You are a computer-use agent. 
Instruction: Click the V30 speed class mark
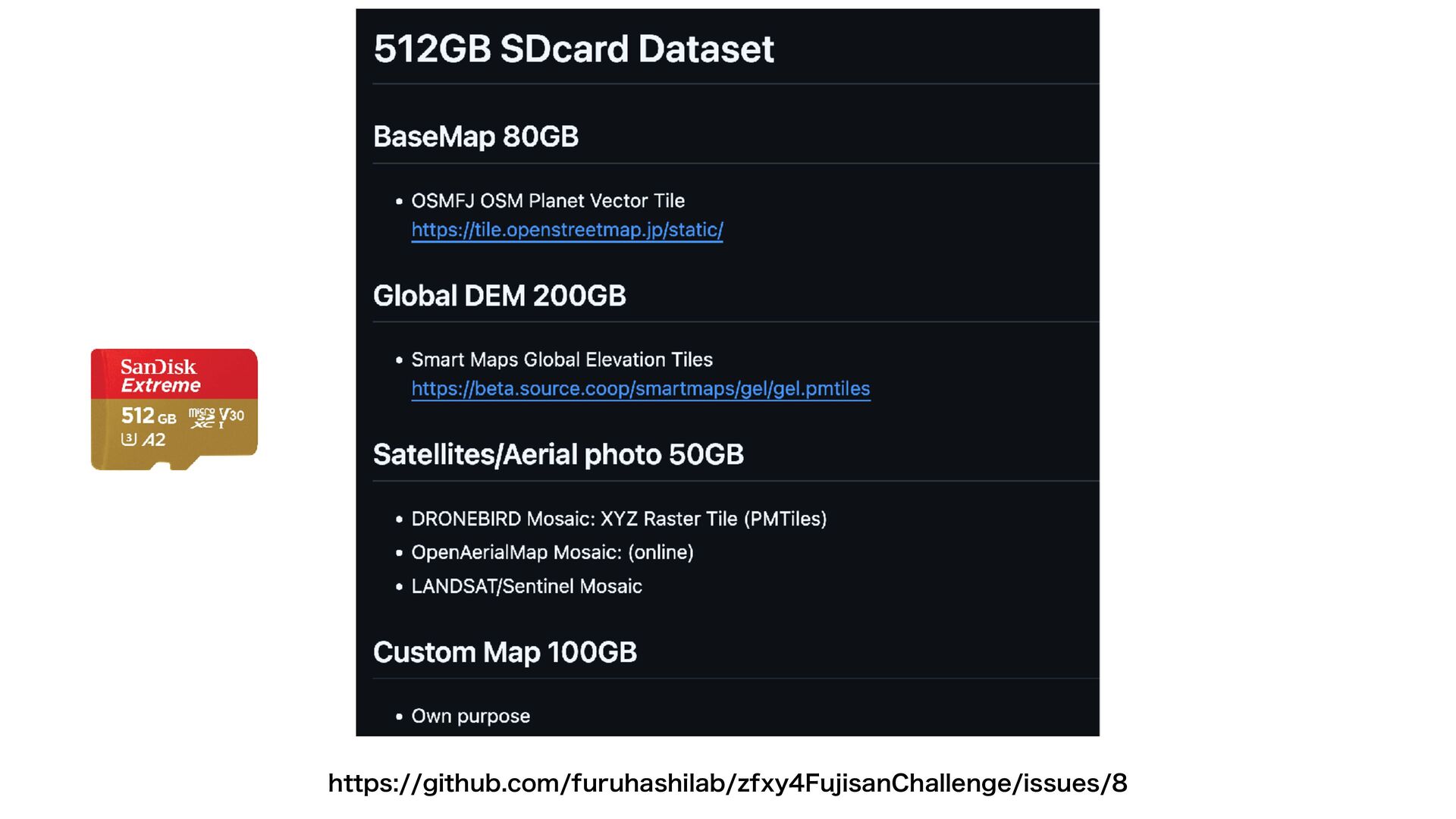pos(231,416)
